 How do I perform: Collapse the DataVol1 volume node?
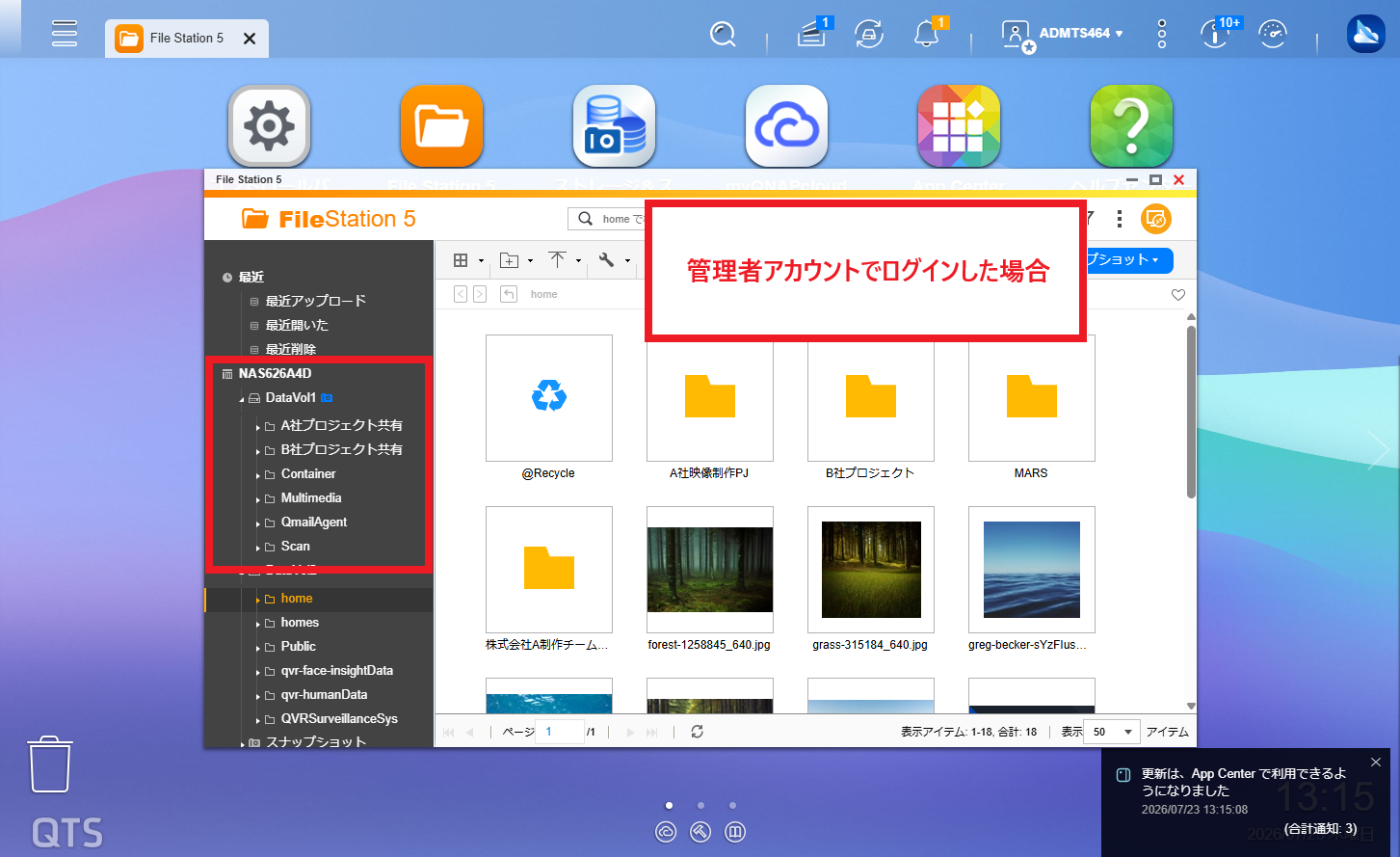pyautogui.click(x=242, y=399)
